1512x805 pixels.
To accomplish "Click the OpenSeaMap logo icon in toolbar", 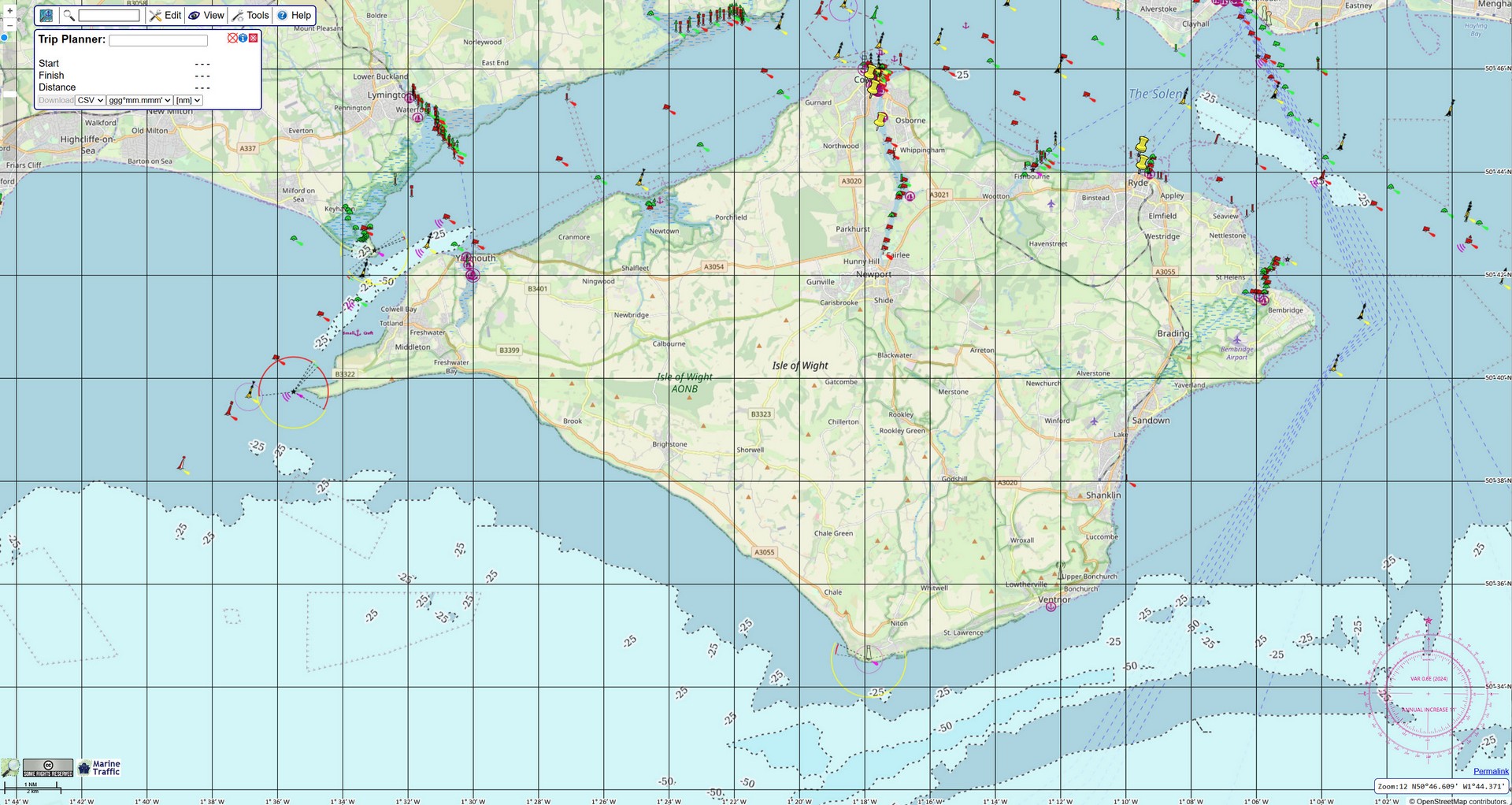I will [x=46, y=16].
